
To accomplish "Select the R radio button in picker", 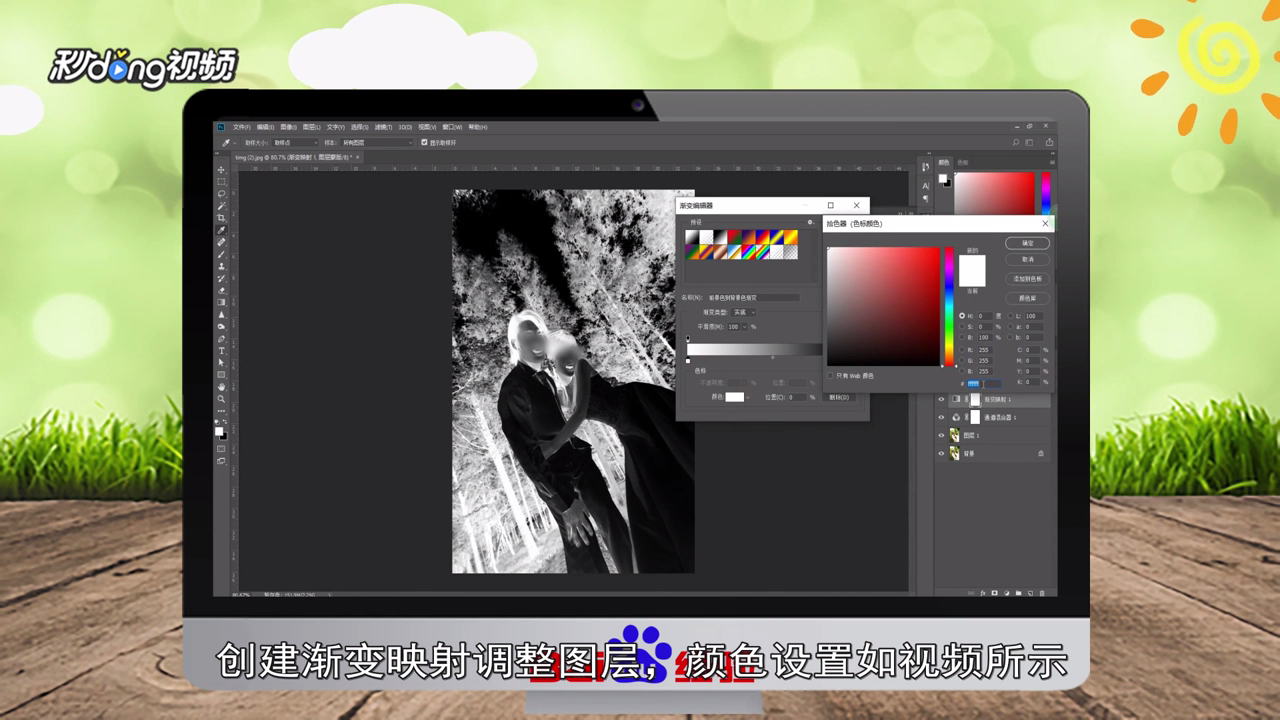I will point(962,350).
